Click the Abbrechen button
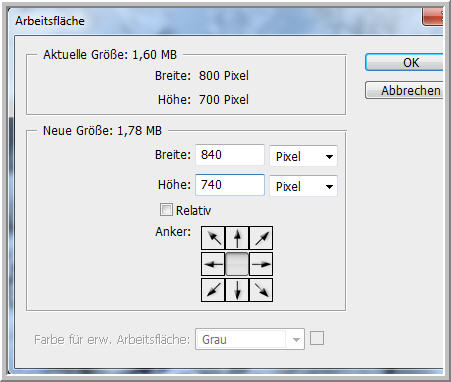Viewport: 451px width, 382px height. (404, 90)
